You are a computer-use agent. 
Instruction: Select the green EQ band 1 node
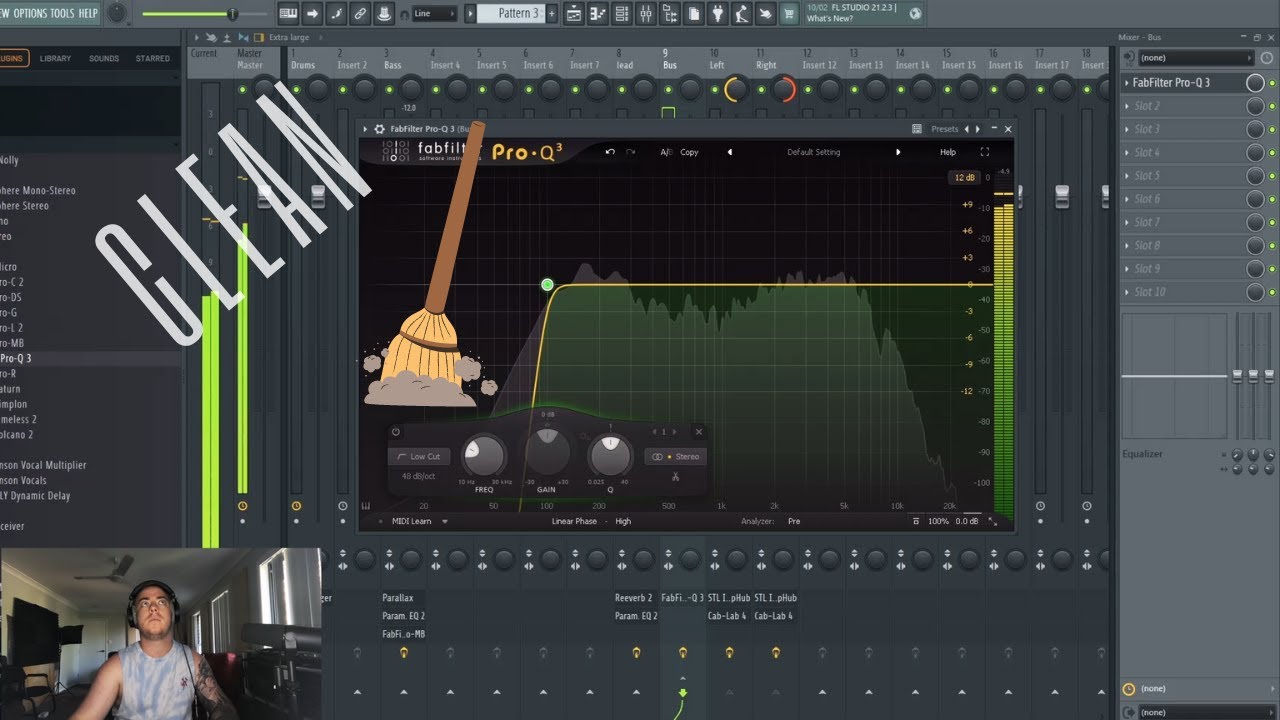[x=547, y=285]
